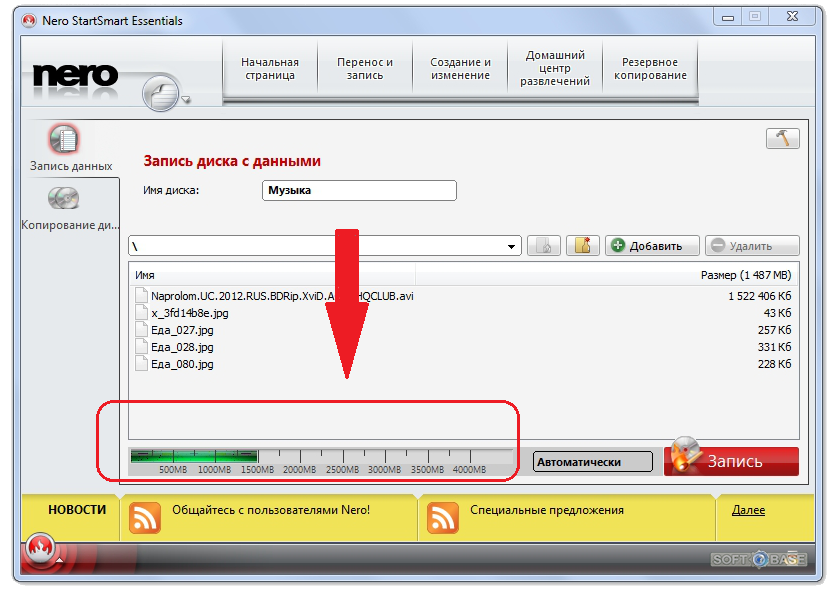Click the Добавить button

[x=652, y=246]
